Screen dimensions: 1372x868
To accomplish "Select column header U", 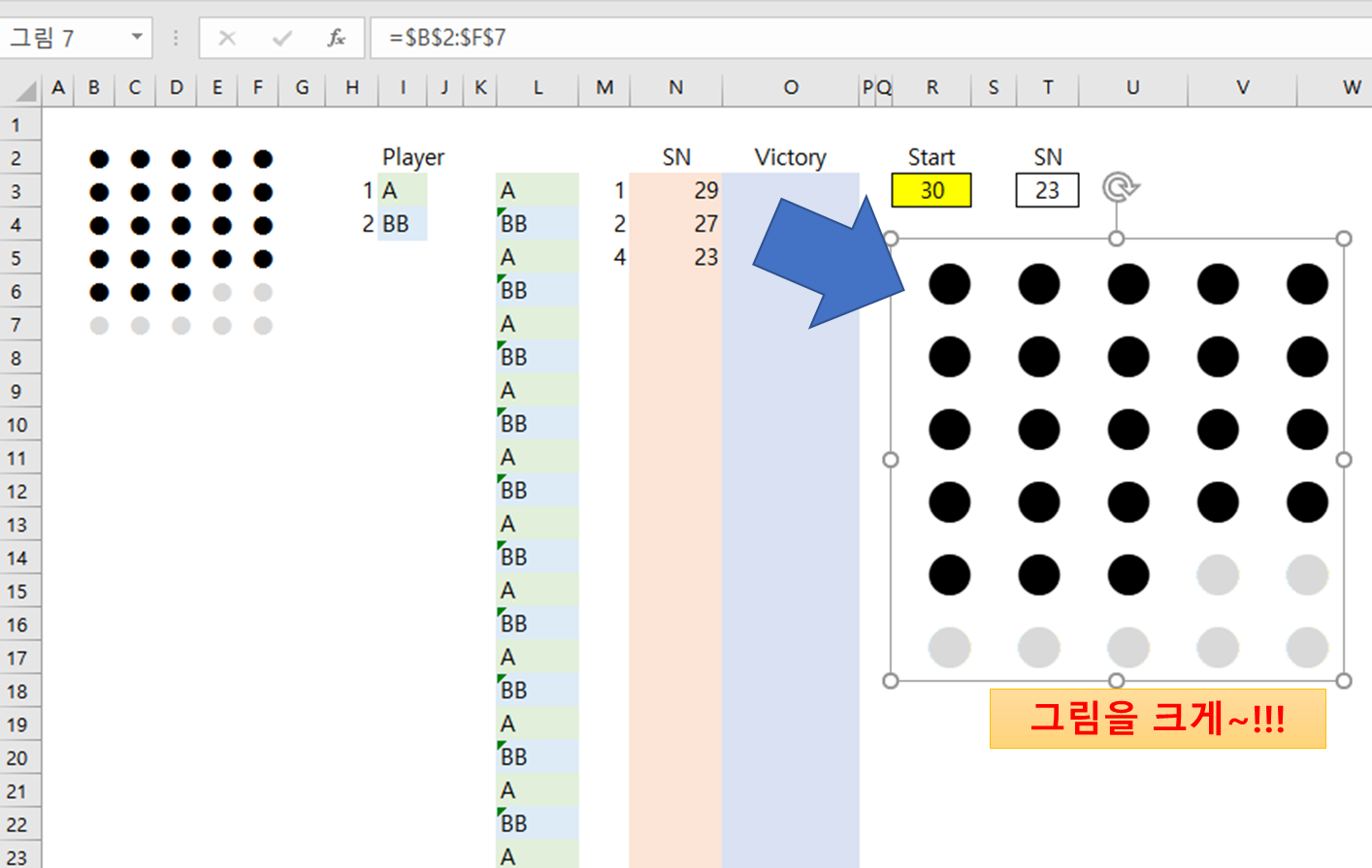I will point(1132,88).
